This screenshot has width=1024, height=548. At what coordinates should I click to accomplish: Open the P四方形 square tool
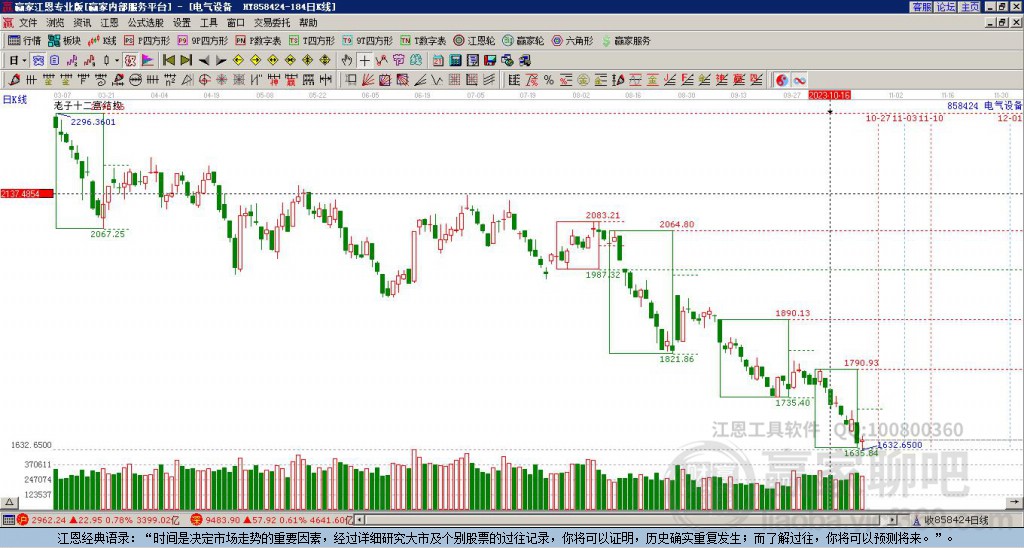coord(147,40)
